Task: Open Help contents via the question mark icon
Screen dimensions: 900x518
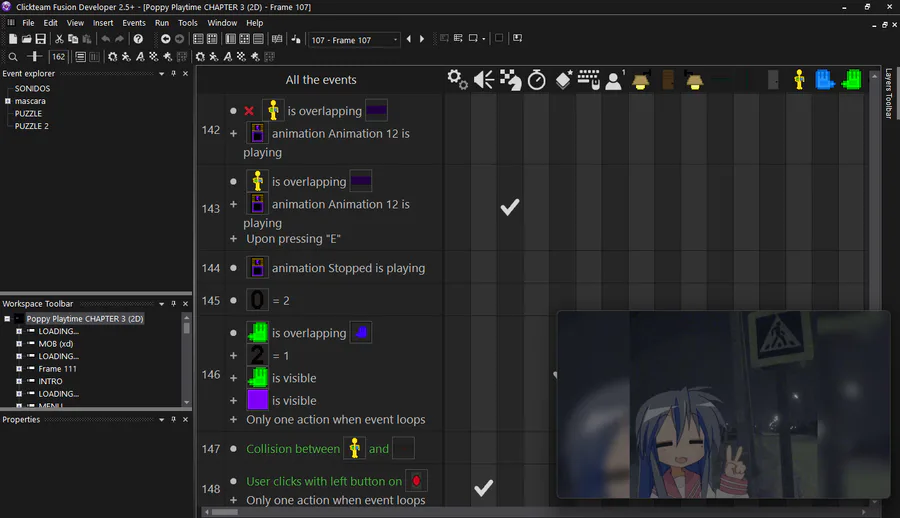Action: pos(138,39)
